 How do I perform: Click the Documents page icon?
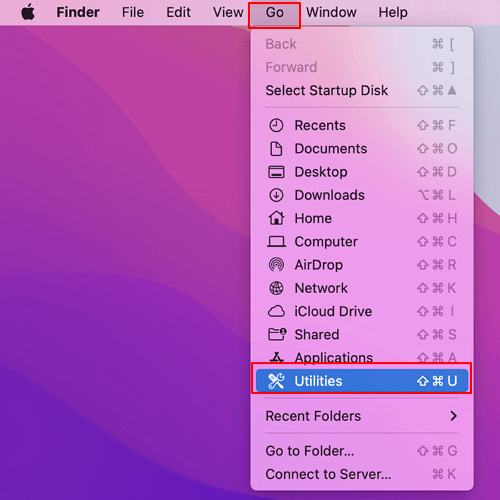coord(276,149)
